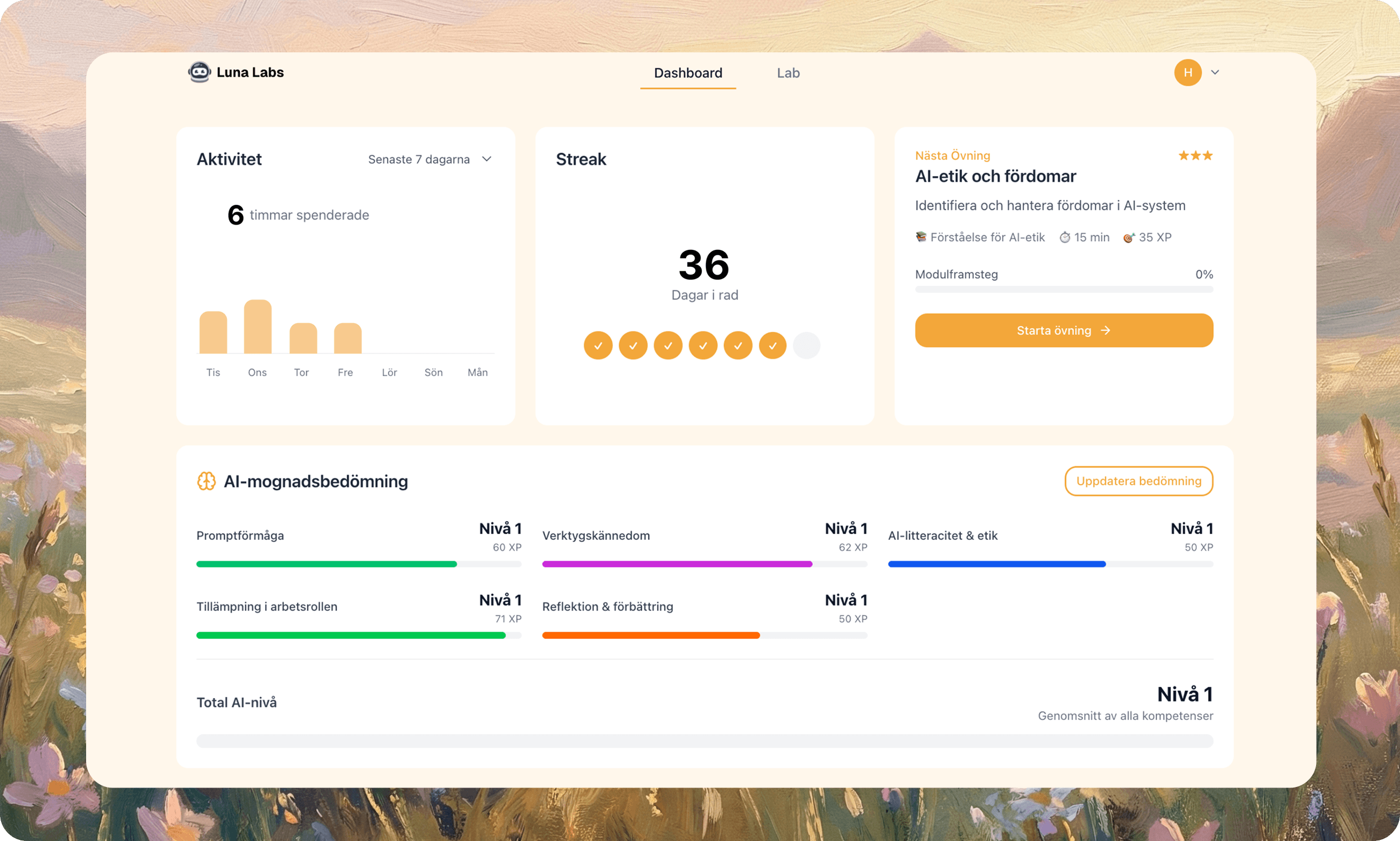The width and height of the screenshot is (1400, 841).
Task: Click the target icon next to 35 XP
Action: [1129, 238]
